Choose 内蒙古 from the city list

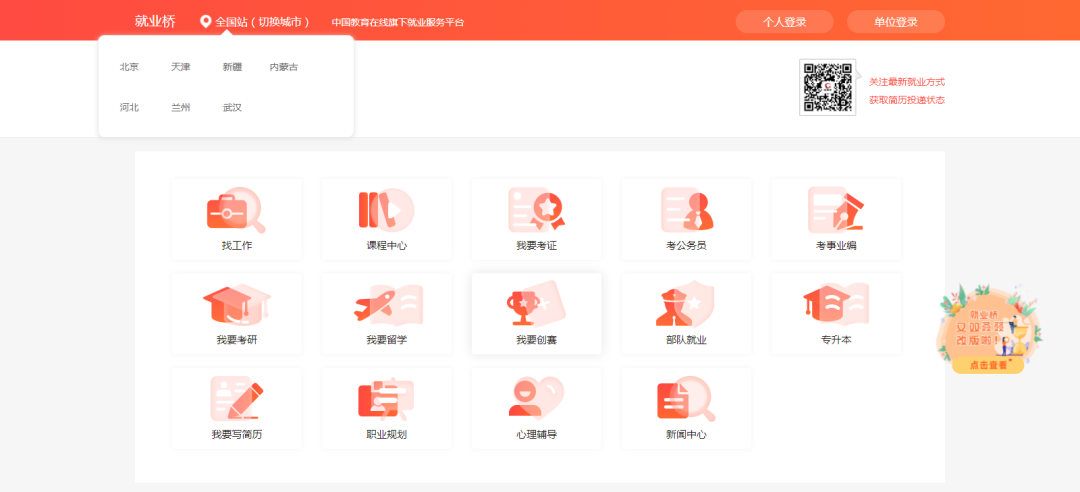click(284, 67)
